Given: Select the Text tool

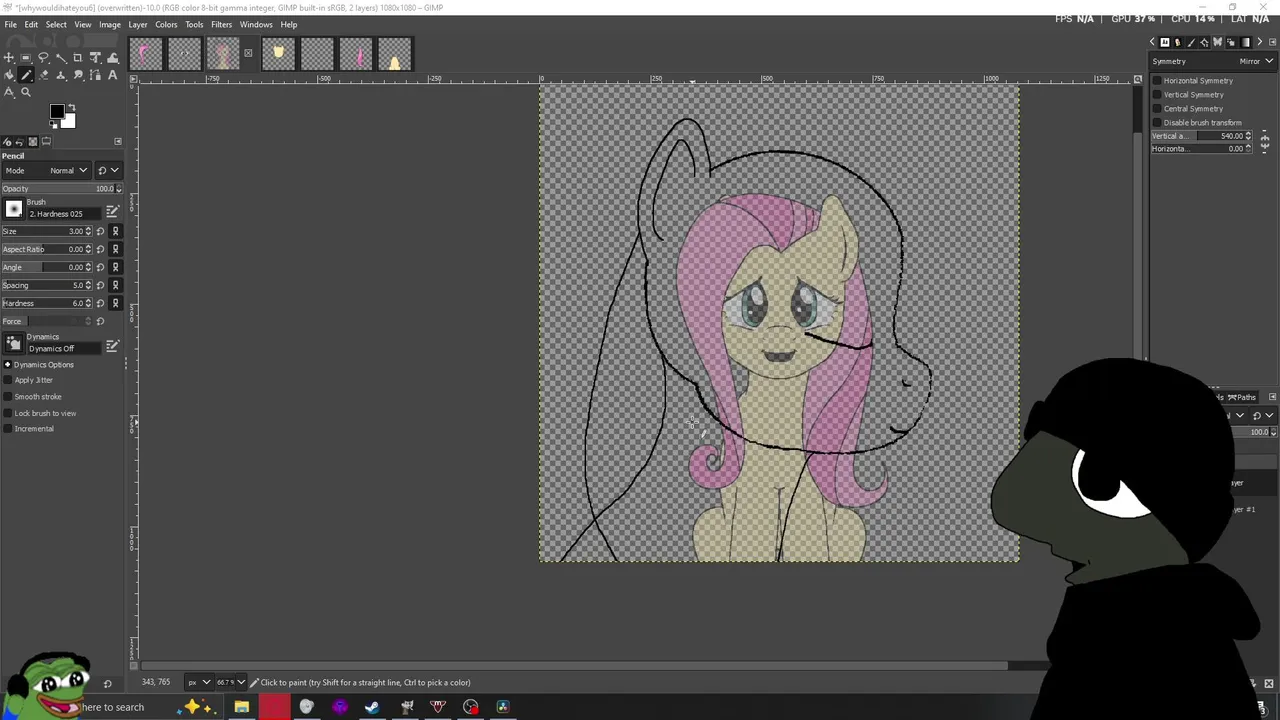Looking at the screenshot, I should point(112,75).
